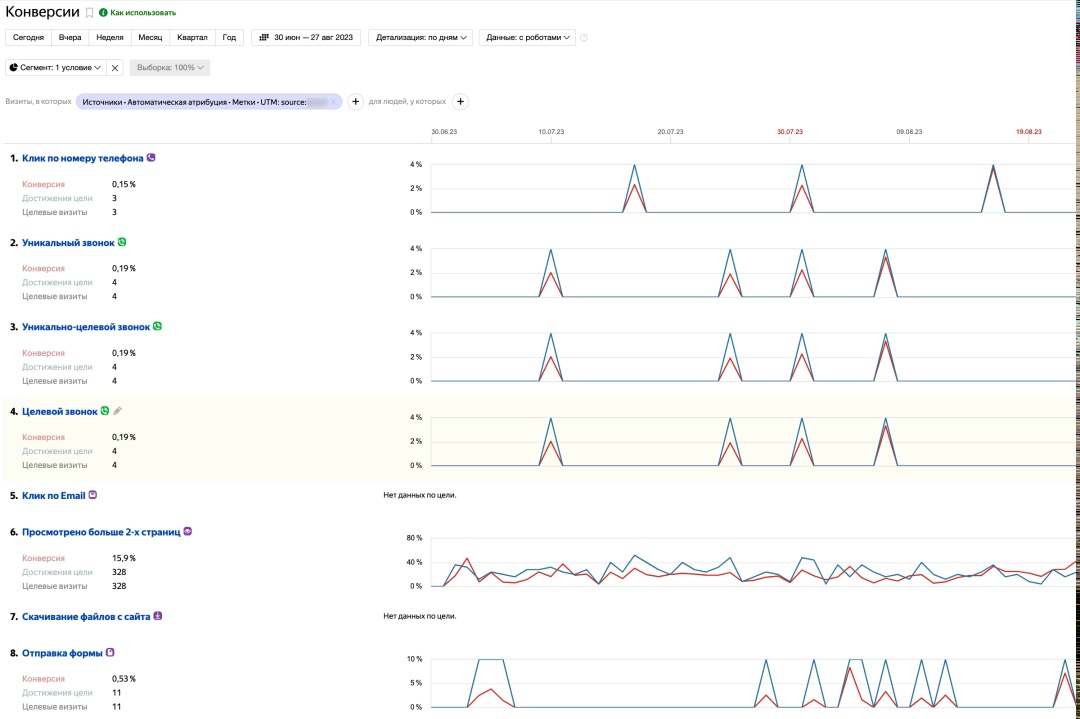Open the Детализация: по дням dropdown
1080x719 pixels.
click(x=420, y=38)
